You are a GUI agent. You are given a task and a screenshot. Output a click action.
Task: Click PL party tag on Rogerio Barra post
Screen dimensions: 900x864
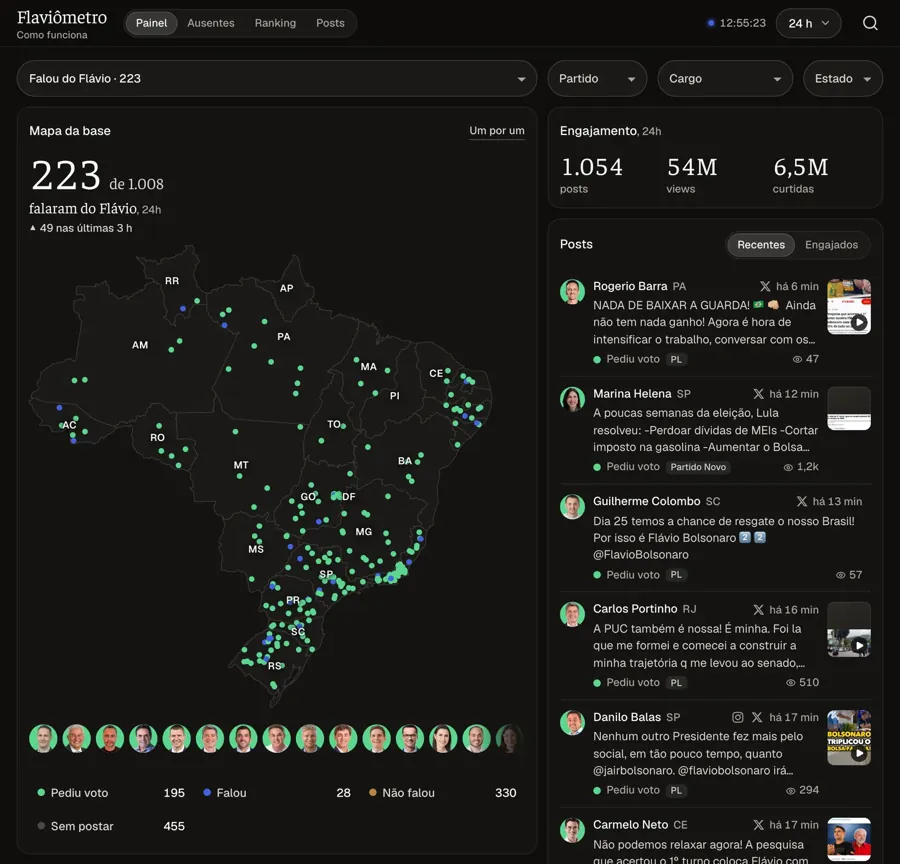coord(676,359)
